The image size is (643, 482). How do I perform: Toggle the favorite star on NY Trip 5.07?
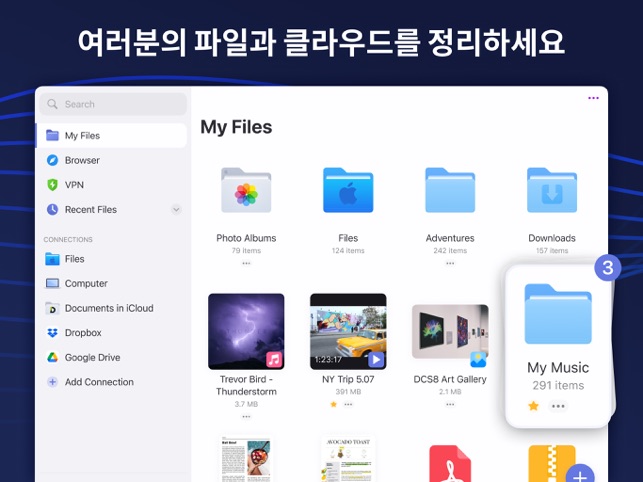[333, 404]
